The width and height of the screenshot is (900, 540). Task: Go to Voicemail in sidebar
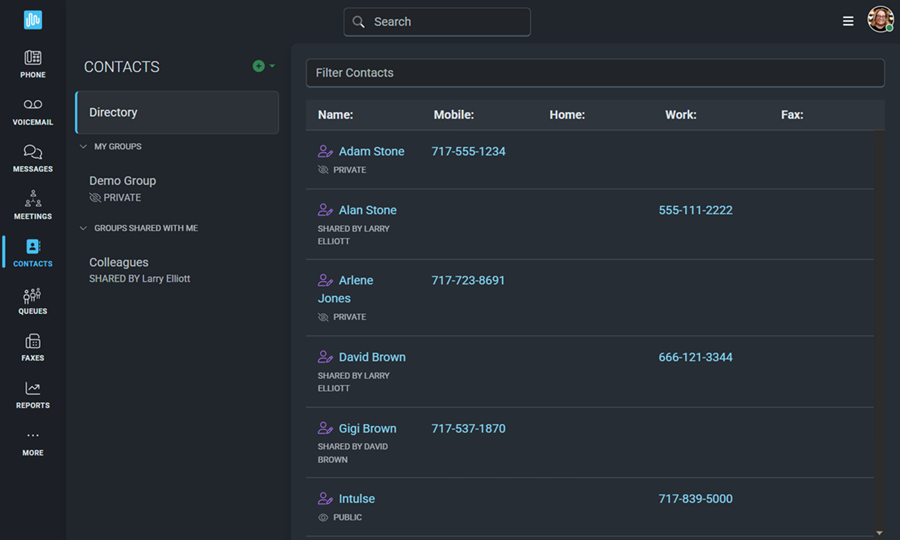click(33, 106)
